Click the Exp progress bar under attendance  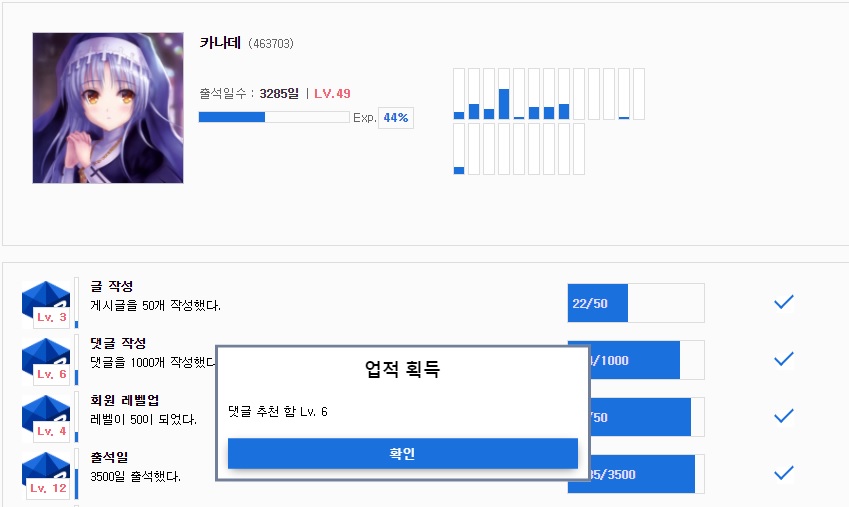click(273, 117)
